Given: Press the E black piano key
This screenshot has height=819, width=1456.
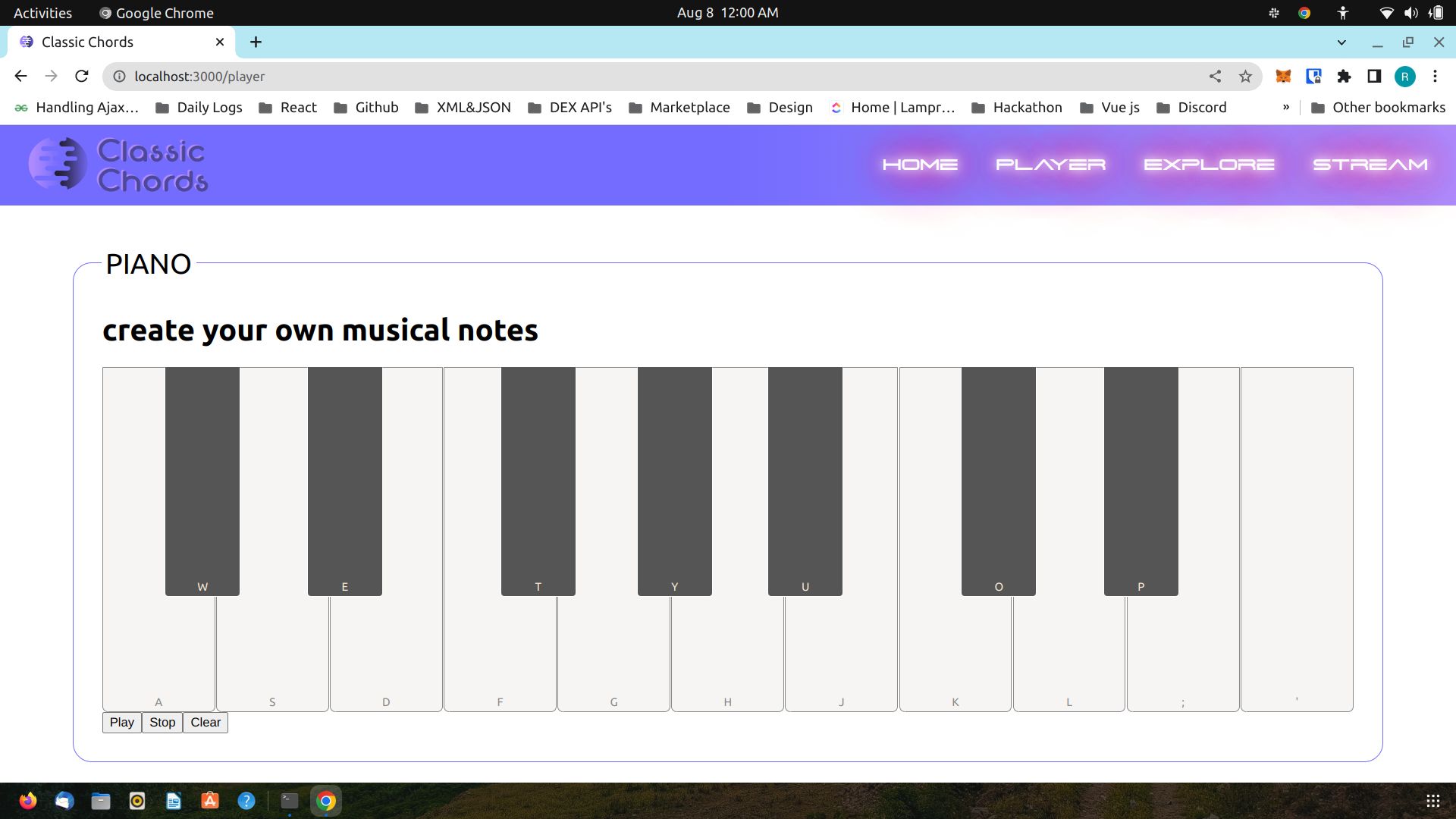Looking at the screenshot, I should click(345, 480).
